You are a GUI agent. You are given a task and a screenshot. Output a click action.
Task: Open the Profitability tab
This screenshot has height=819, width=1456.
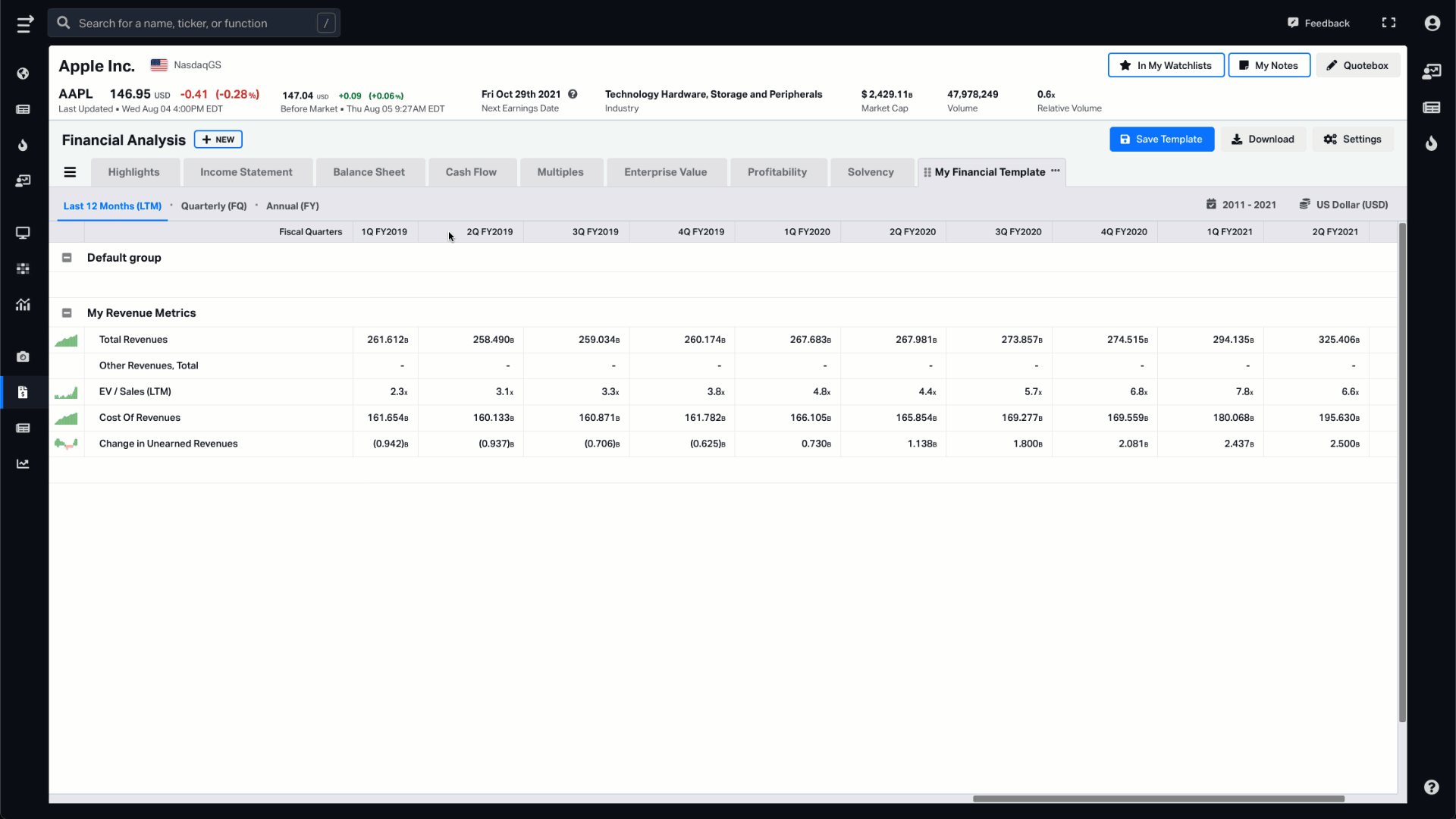click(x=777, y=172)
